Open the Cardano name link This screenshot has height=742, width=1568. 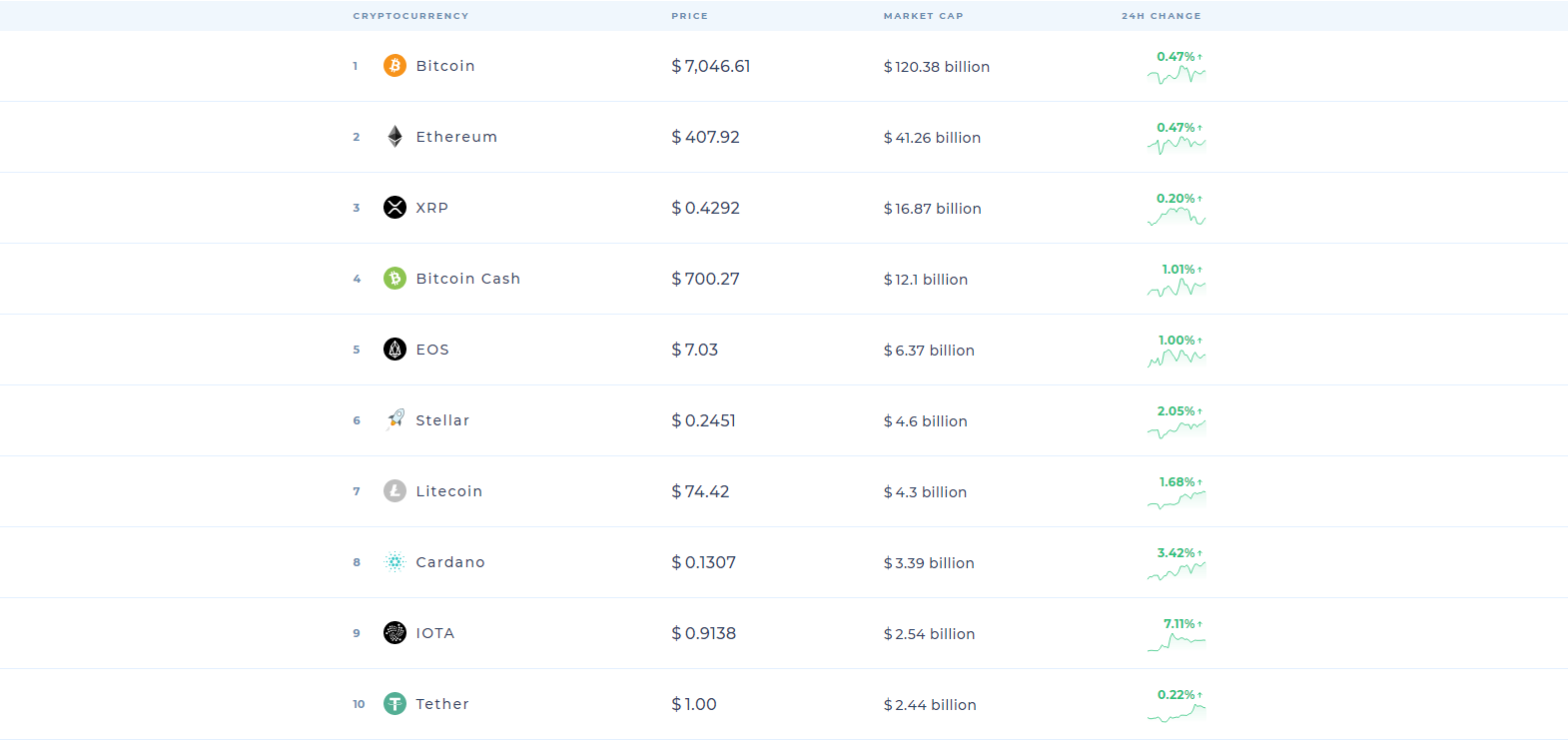[450, 562]
